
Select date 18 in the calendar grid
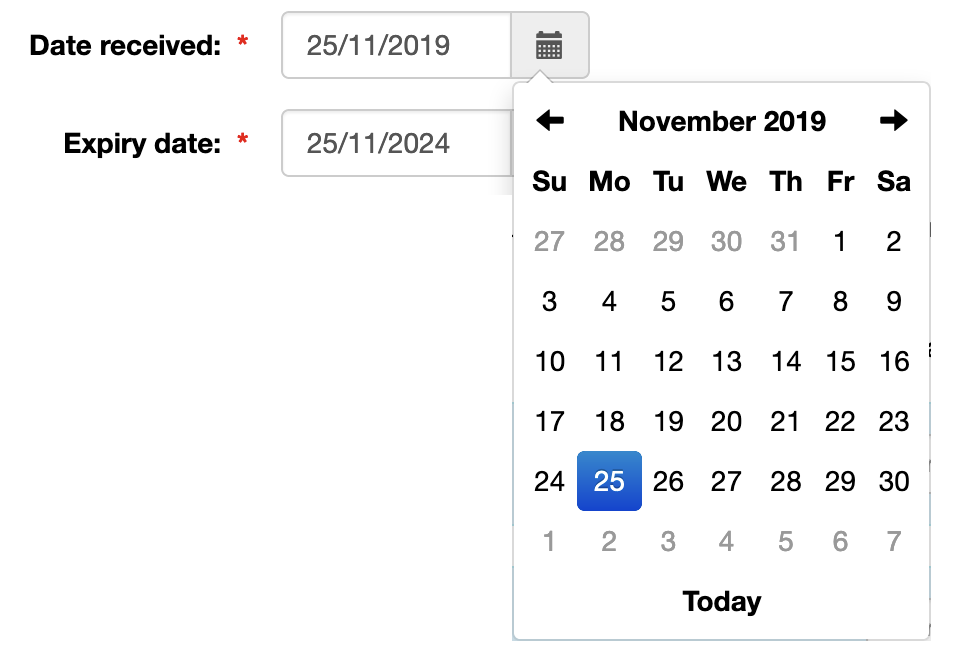tap(609, 421)
